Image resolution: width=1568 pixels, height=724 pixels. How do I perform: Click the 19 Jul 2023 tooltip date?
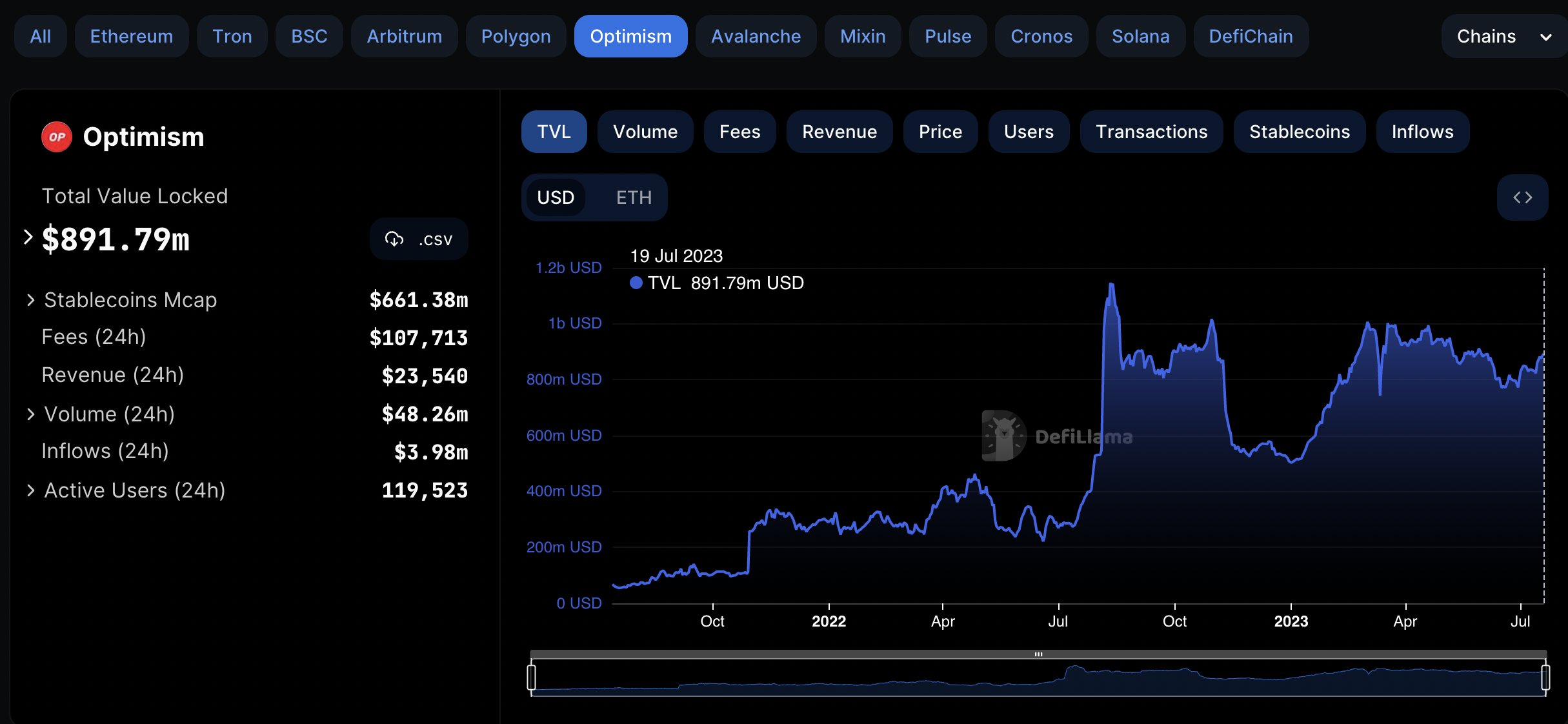tap(676, 256)
